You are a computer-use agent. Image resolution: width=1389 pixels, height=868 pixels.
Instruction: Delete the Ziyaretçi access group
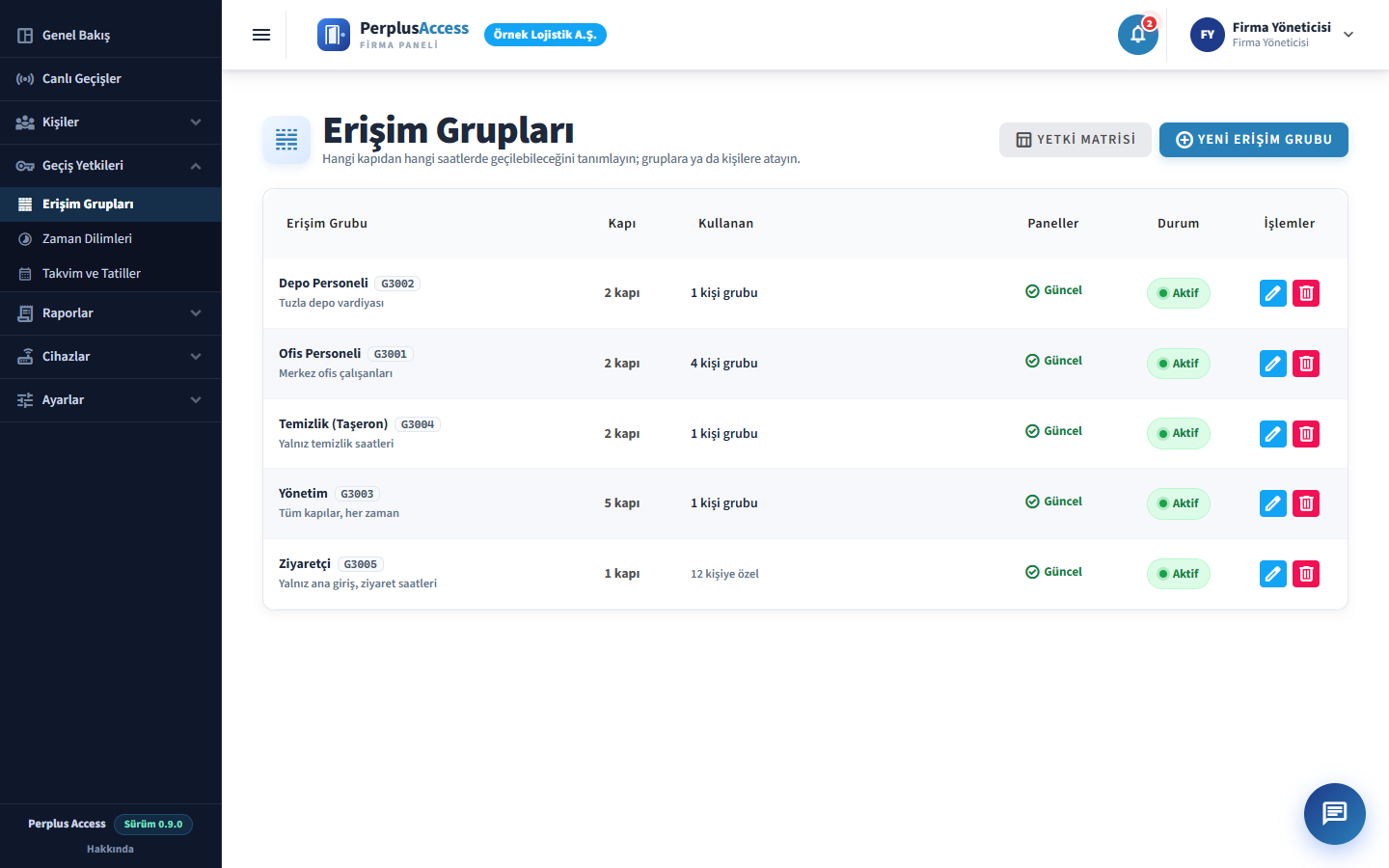pyautogui.click(x=1306, y=574)
